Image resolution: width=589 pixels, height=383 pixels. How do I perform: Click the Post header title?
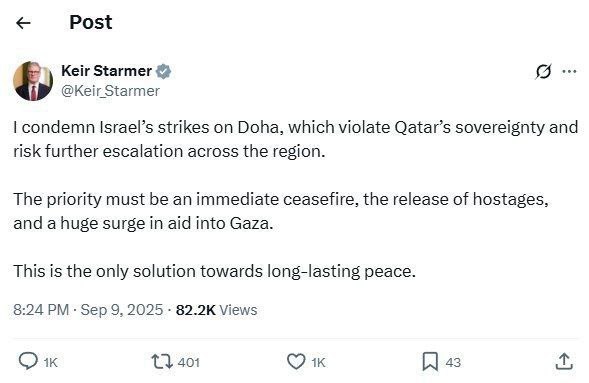91,22
